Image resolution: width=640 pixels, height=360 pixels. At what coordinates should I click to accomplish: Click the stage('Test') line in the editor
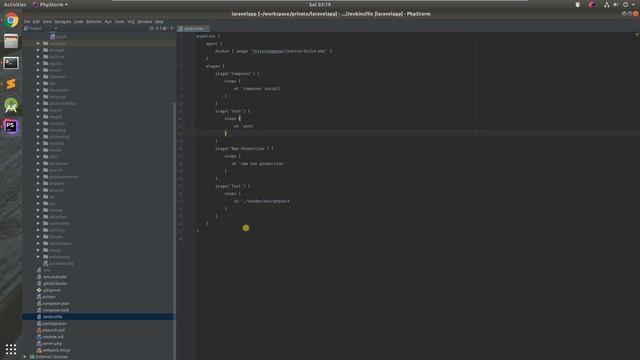point(232,186)
